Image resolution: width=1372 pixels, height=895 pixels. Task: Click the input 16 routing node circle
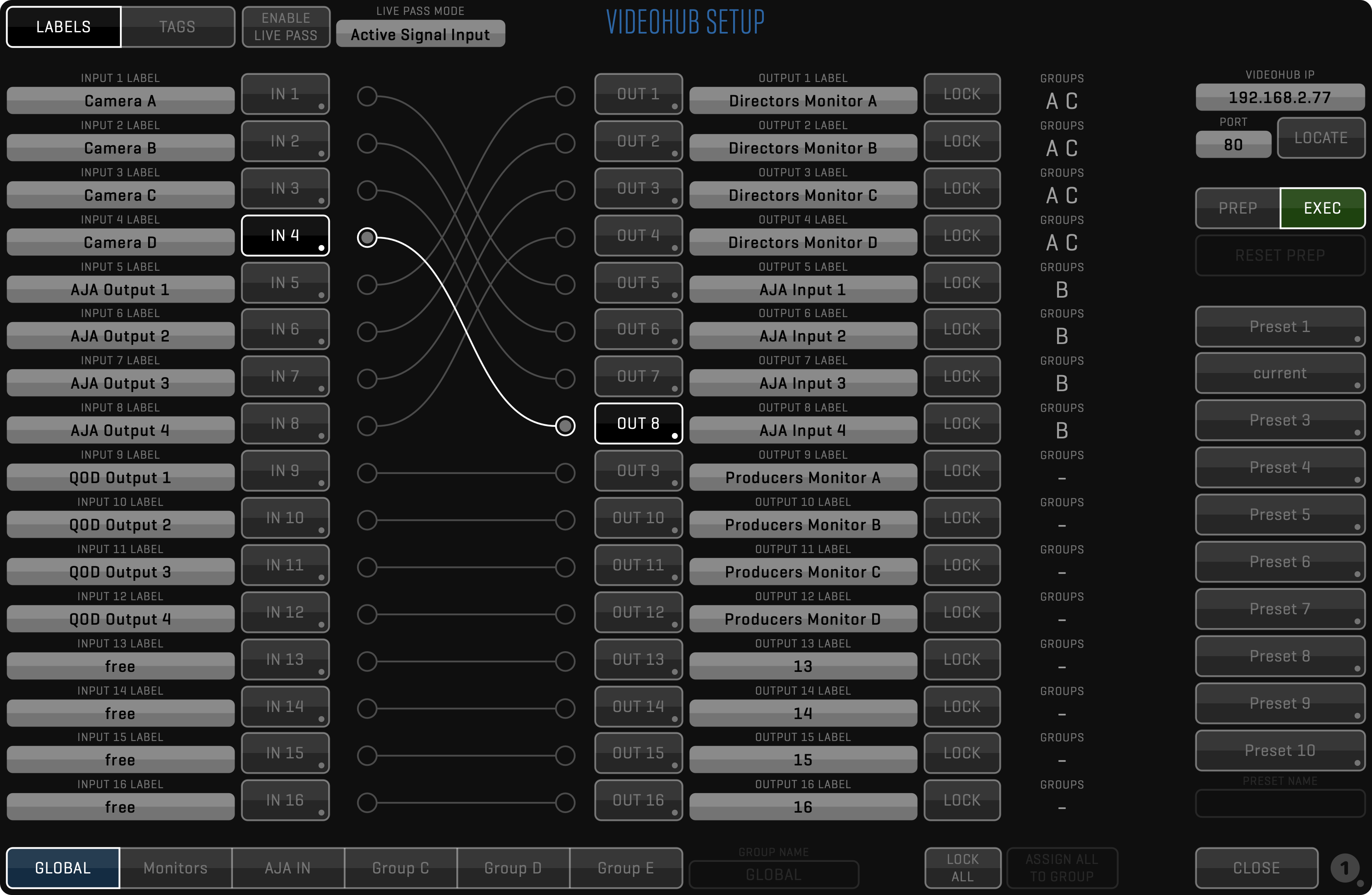tap(367, 802)
